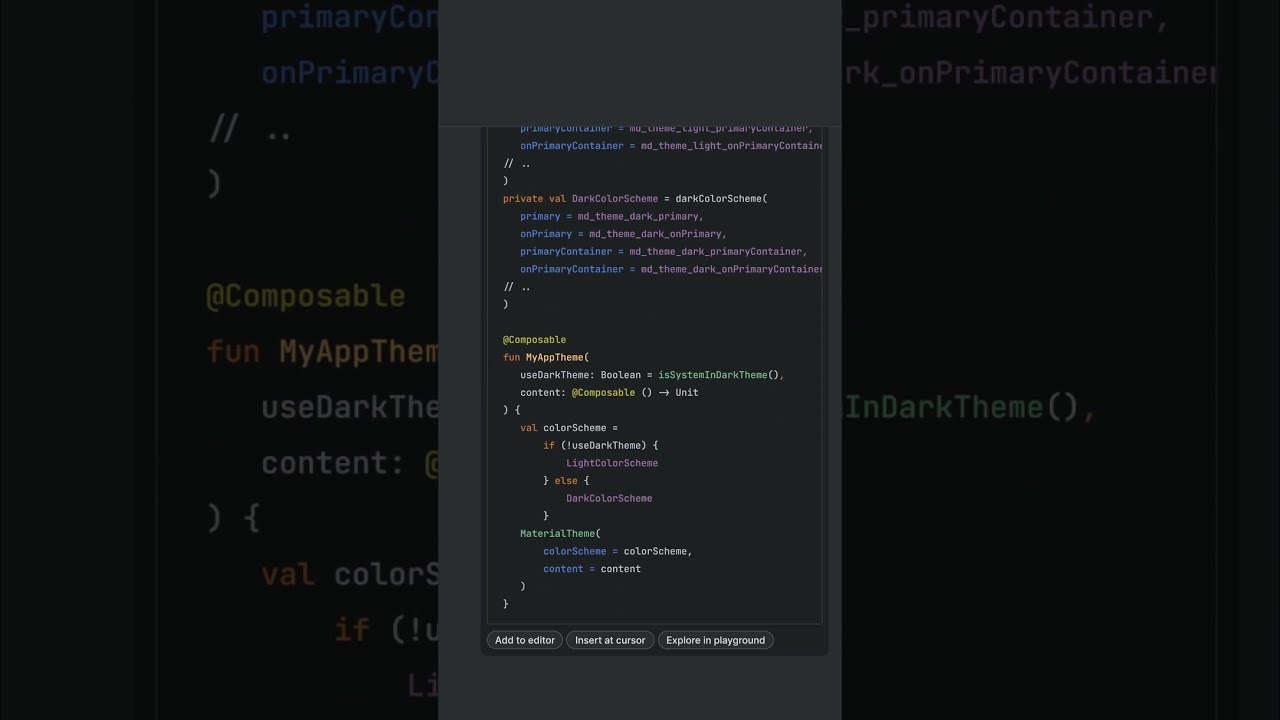Image resolution: width=1280 pixels, height=720 pixels.
Task: Open Explore in playground
Action: coord(715,640)
